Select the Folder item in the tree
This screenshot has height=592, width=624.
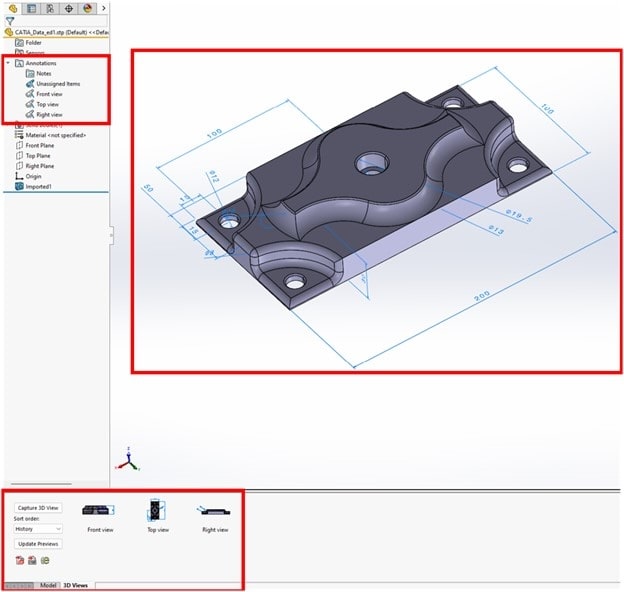point(28,43)
